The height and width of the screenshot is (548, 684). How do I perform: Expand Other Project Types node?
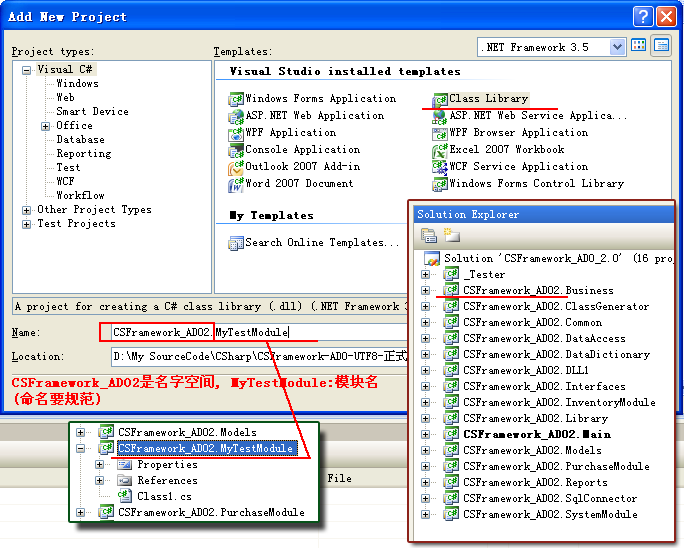pyautogui.click(x=27, y=210)
